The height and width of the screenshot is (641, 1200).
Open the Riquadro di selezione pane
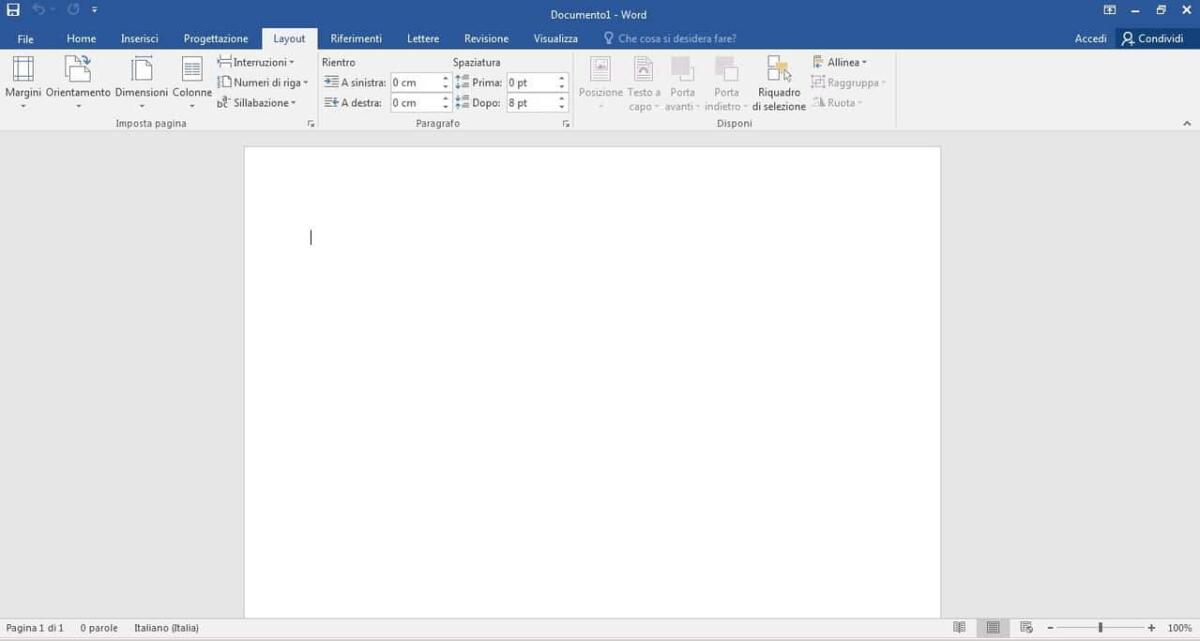pos(778,82)
